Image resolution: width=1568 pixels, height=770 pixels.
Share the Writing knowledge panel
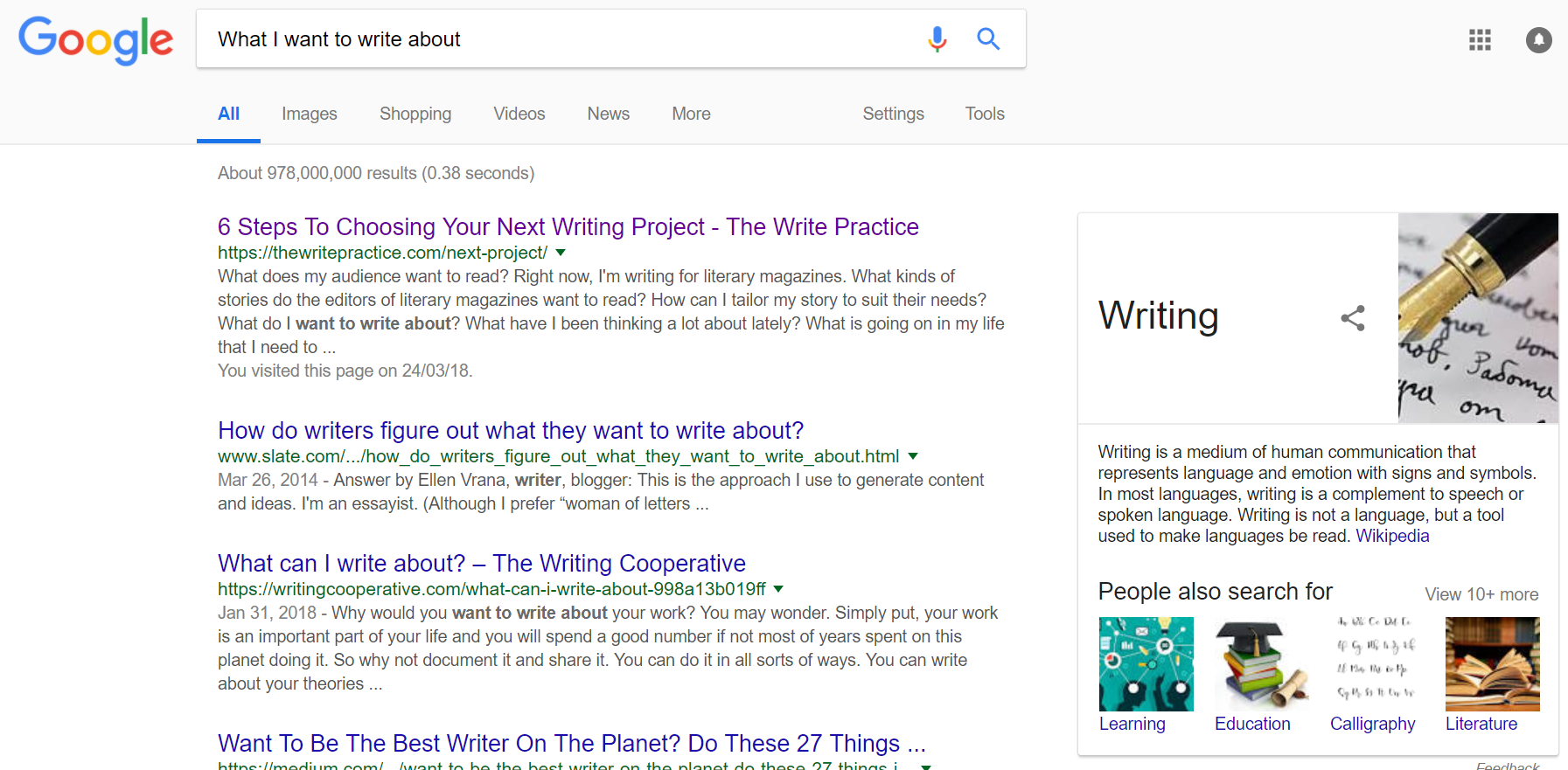[x=1353, y=318]
